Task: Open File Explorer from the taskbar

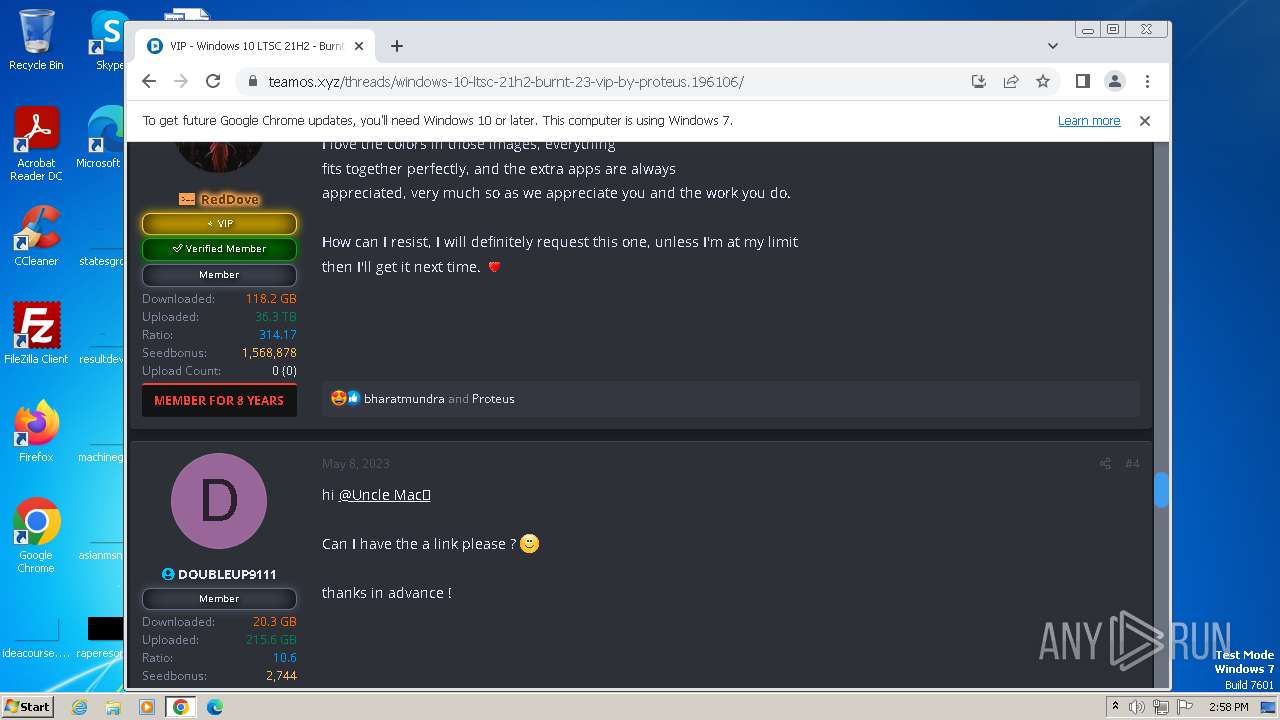Action: (x=113, y=707)
